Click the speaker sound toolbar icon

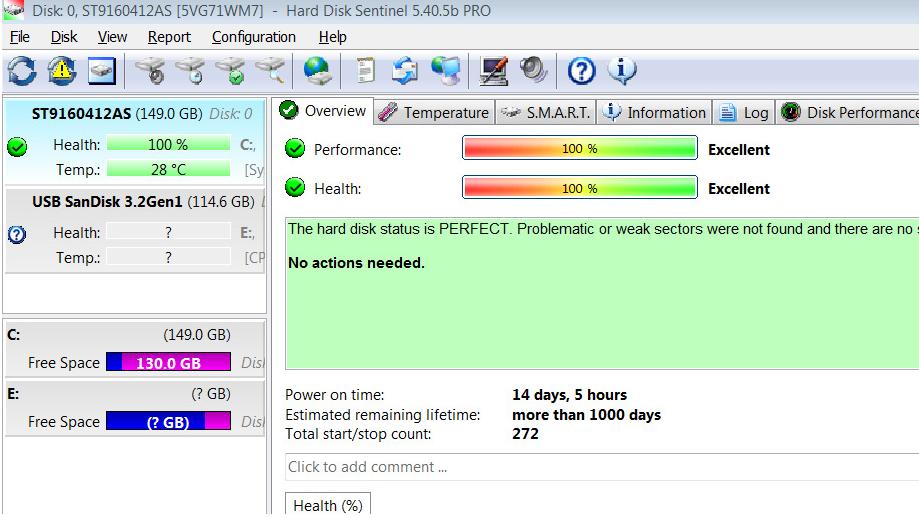click(x=533, y=71)
